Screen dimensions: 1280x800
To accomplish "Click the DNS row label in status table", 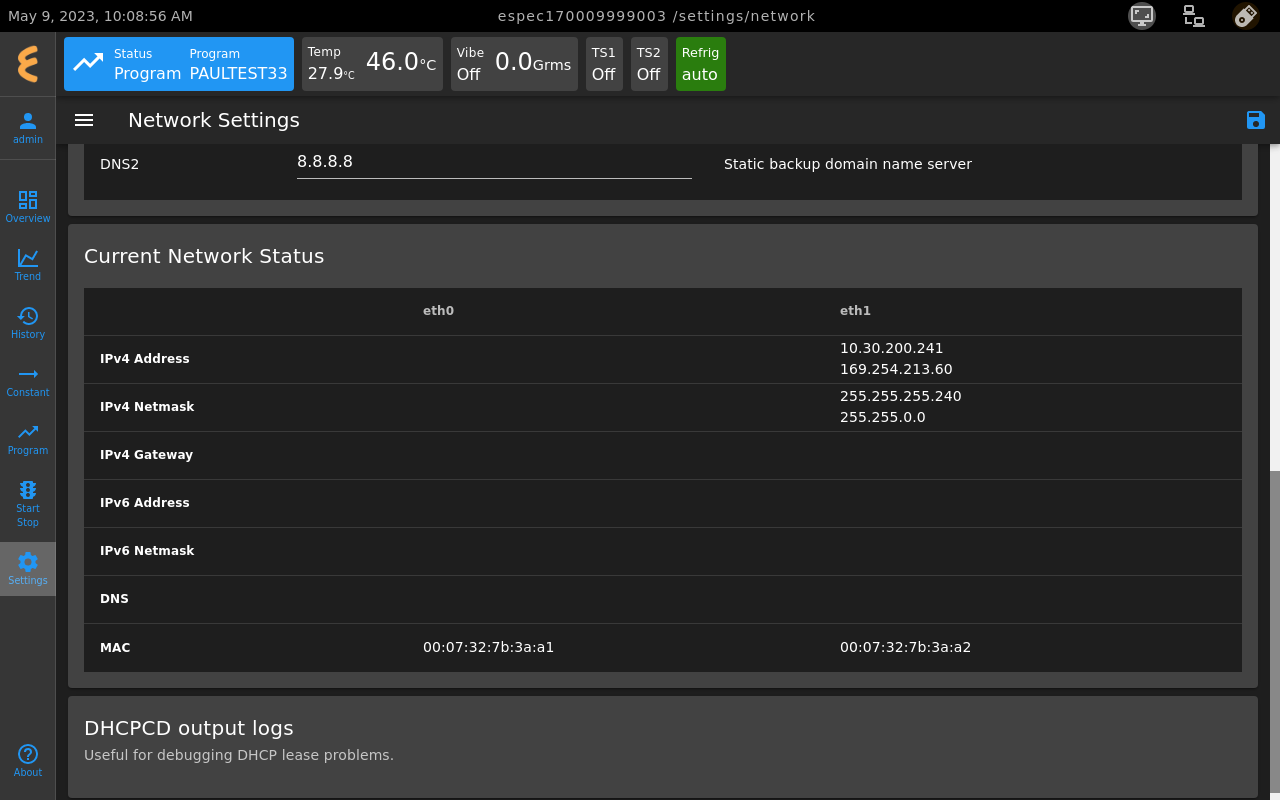I will [x=114, y=599].
